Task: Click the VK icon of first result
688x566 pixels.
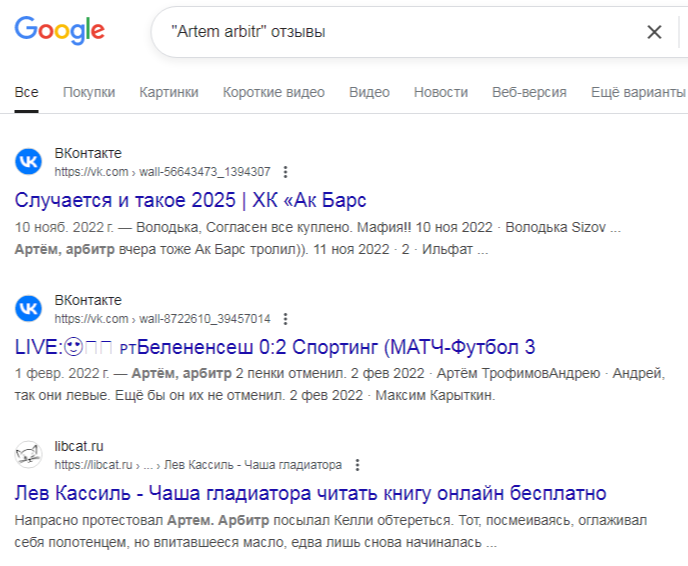Action: (29, 162)
